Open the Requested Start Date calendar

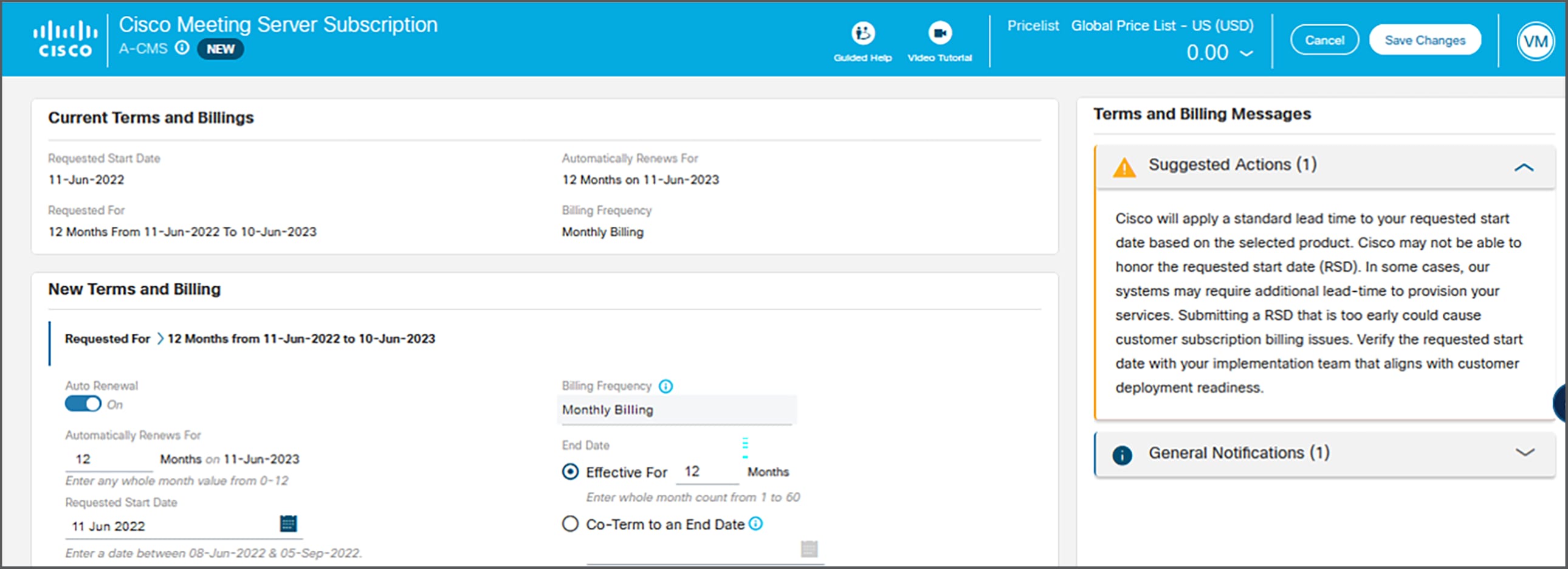(288, 523)
